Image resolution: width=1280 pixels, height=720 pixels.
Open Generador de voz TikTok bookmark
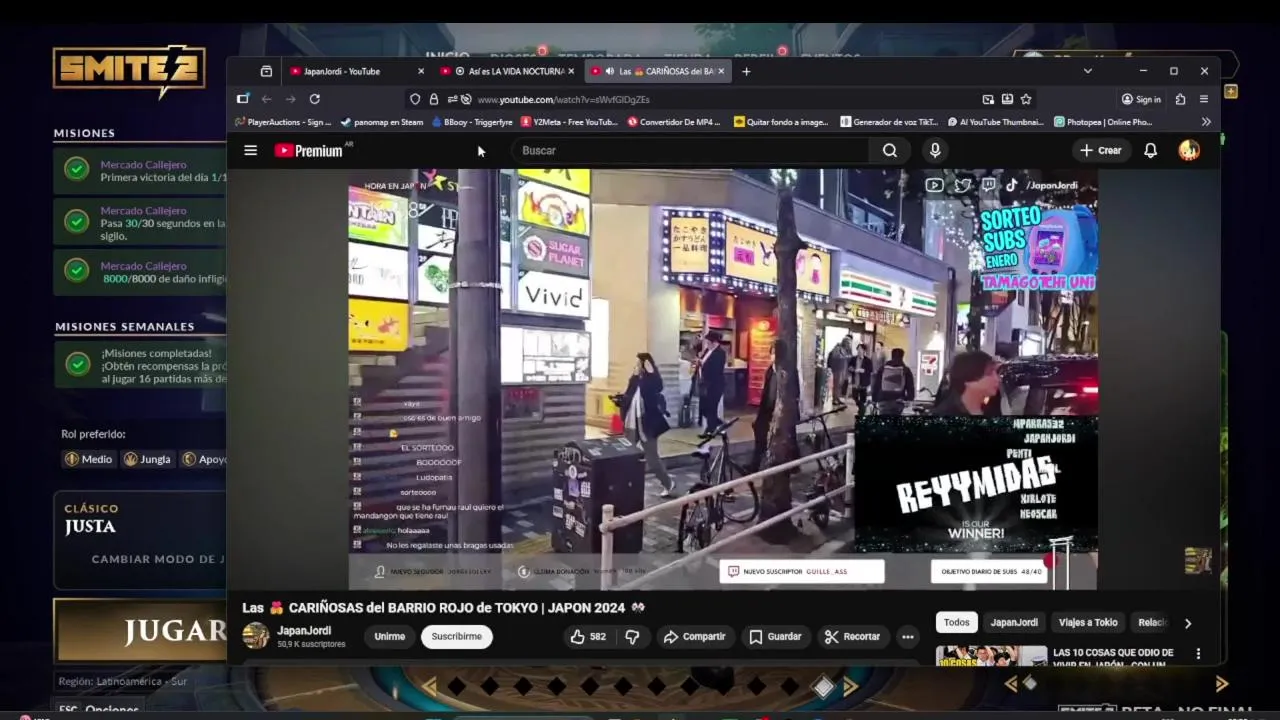[889, 122]
